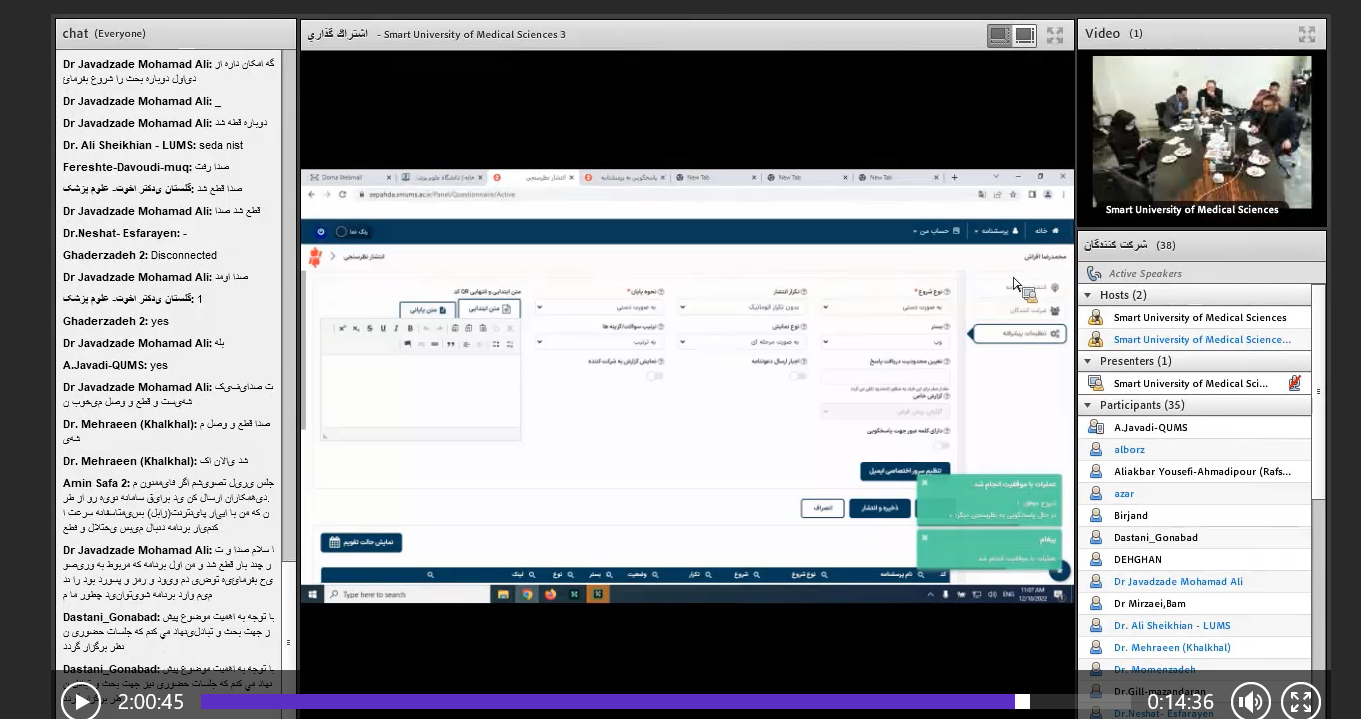The height and width of the screenshot is (721, 1361).
Task: Select participant Dastani_Gonabad in attendee list
Action: click(1195, 538)
